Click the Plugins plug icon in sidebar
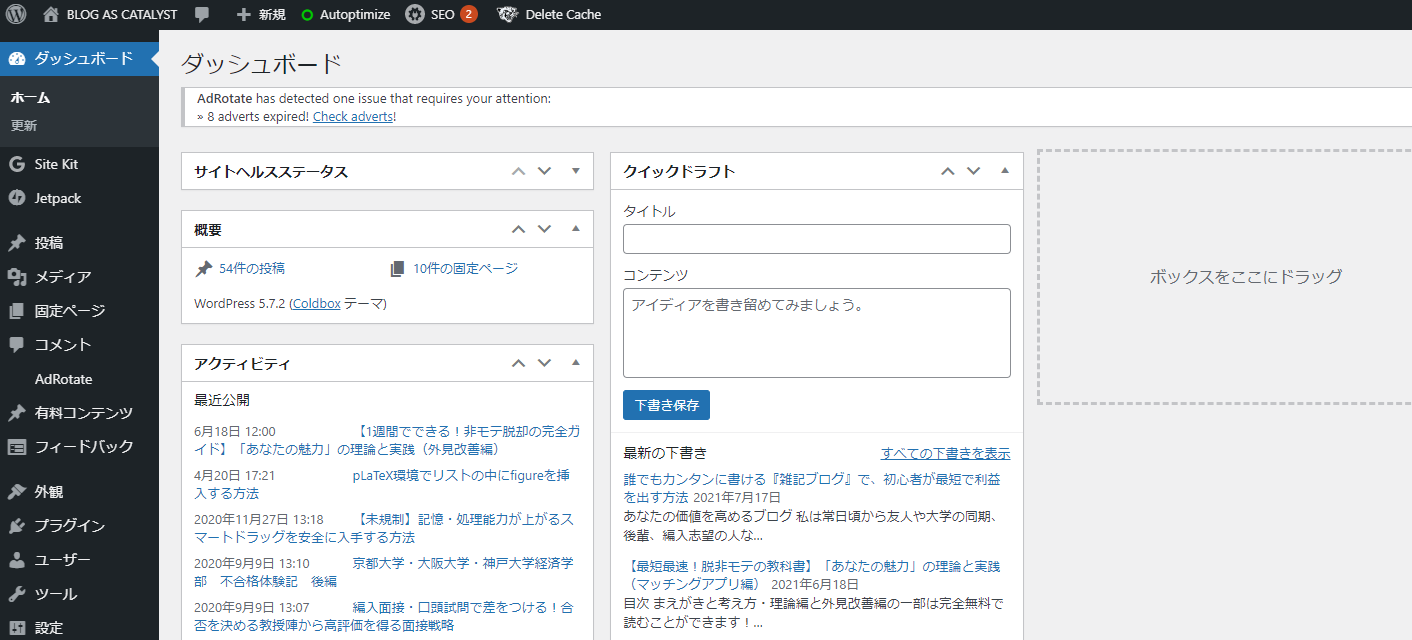 (16, 526)
